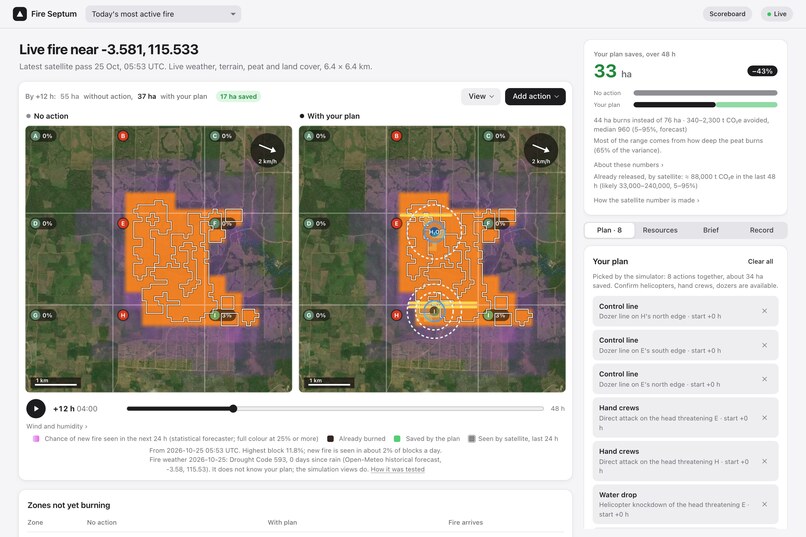Open the "About these numbers" link
Viewport: 806px width, 537px height.
(x=628, y=164)
